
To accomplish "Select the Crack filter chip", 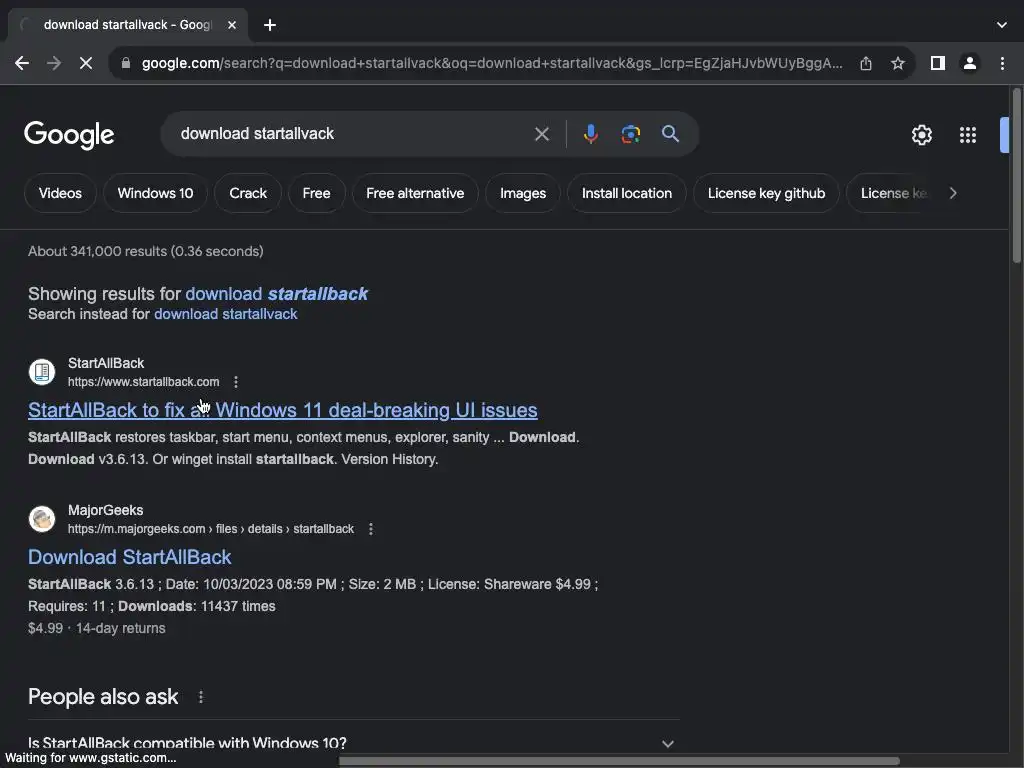I will click(248, 193).
